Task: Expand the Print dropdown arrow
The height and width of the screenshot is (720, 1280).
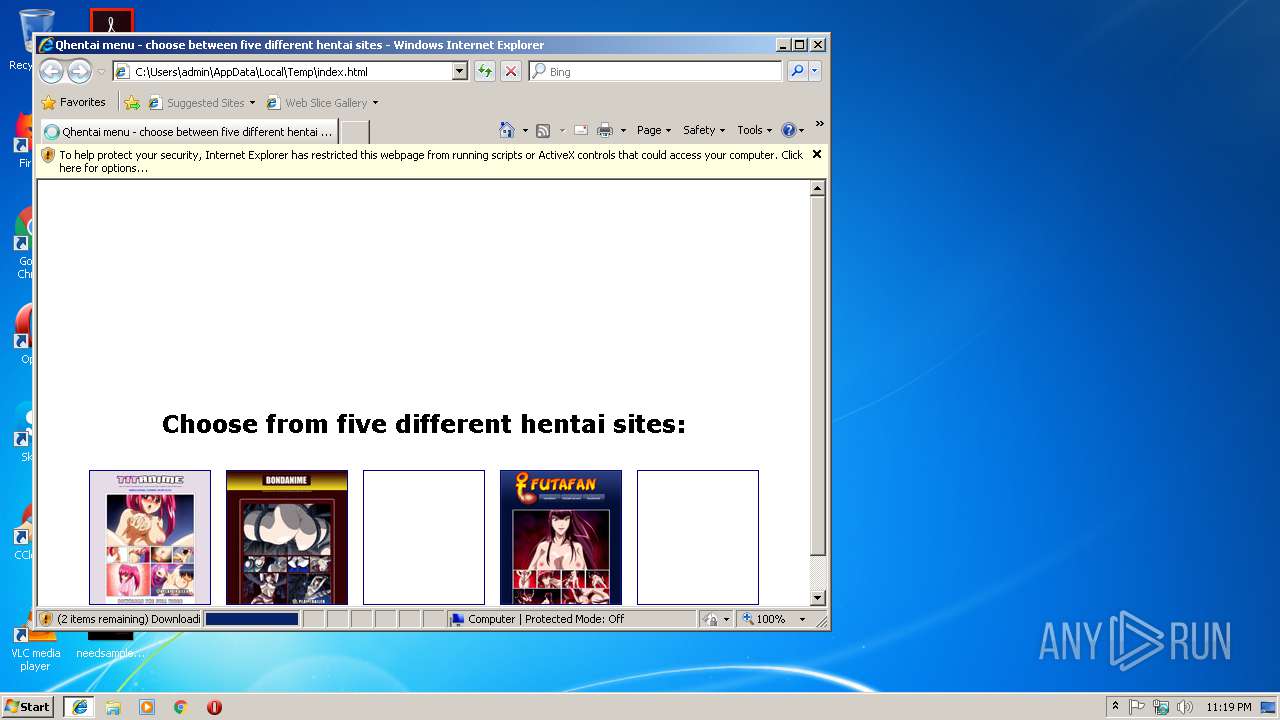Action: [623, 130]
